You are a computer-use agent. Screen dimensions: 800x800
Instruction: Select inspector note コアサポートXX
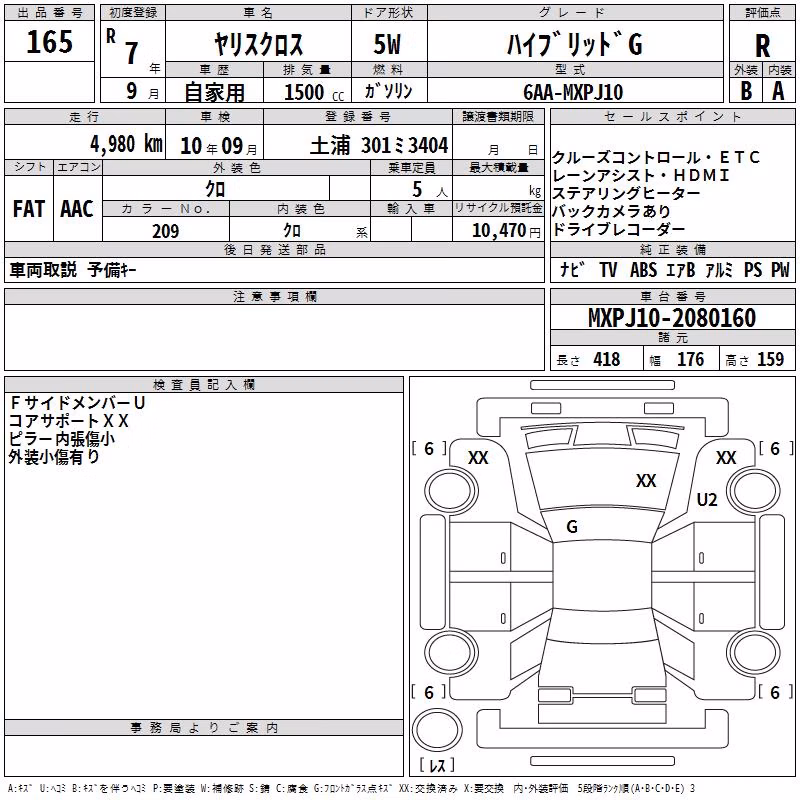(x=69, y=421)
